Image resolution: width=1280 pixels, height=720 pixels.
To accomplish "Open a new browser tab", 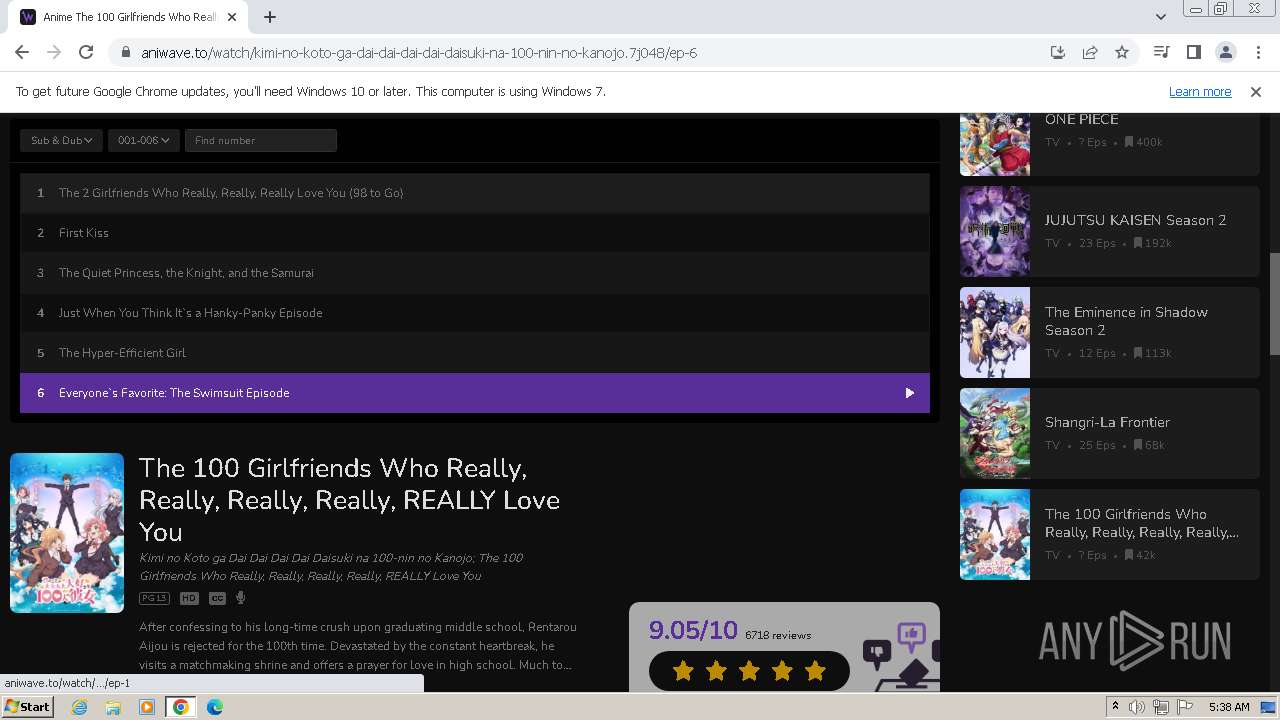I will click(270, 16).
